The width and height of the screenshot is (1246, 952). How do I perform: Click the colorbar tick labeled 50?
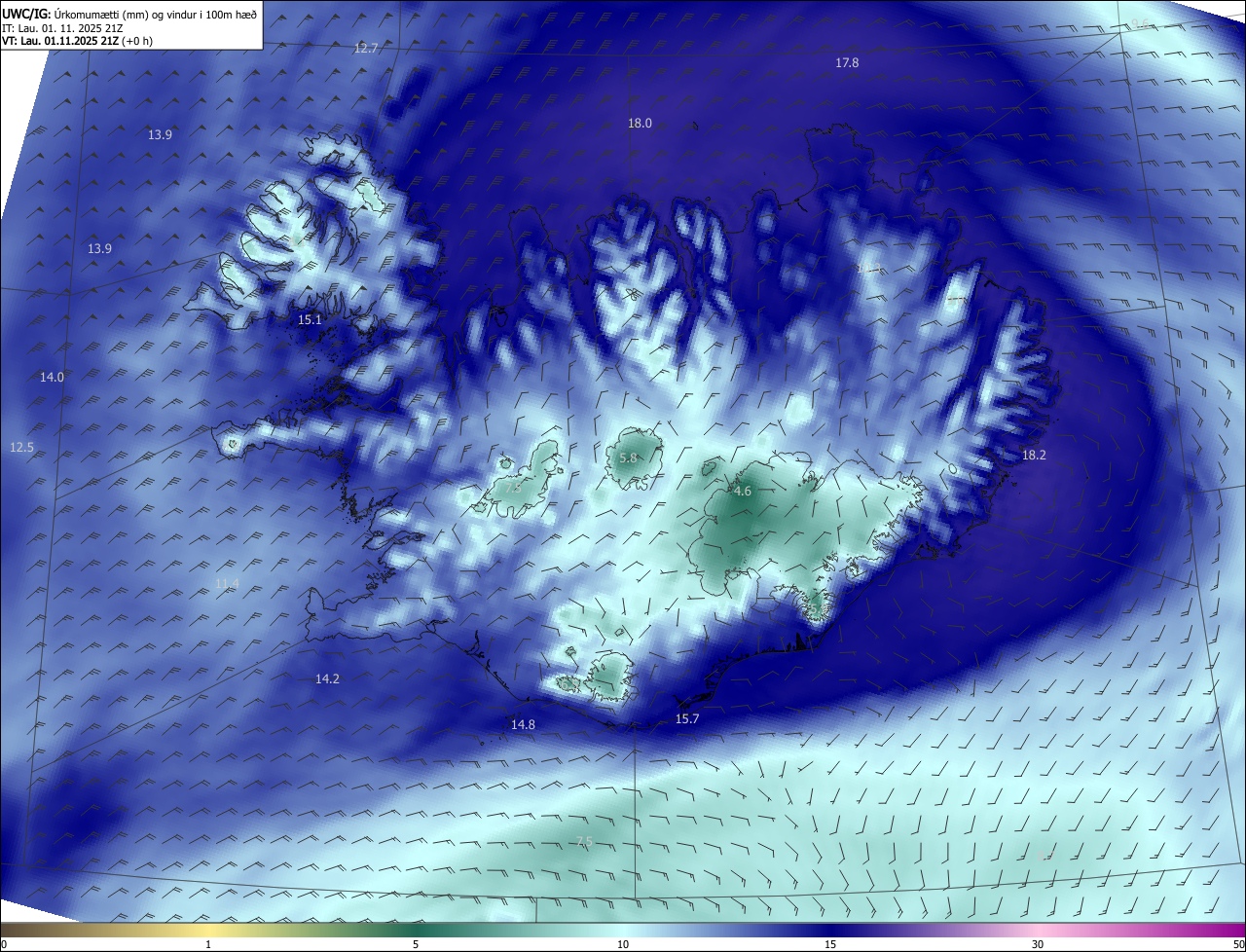tap(1238, 944)
